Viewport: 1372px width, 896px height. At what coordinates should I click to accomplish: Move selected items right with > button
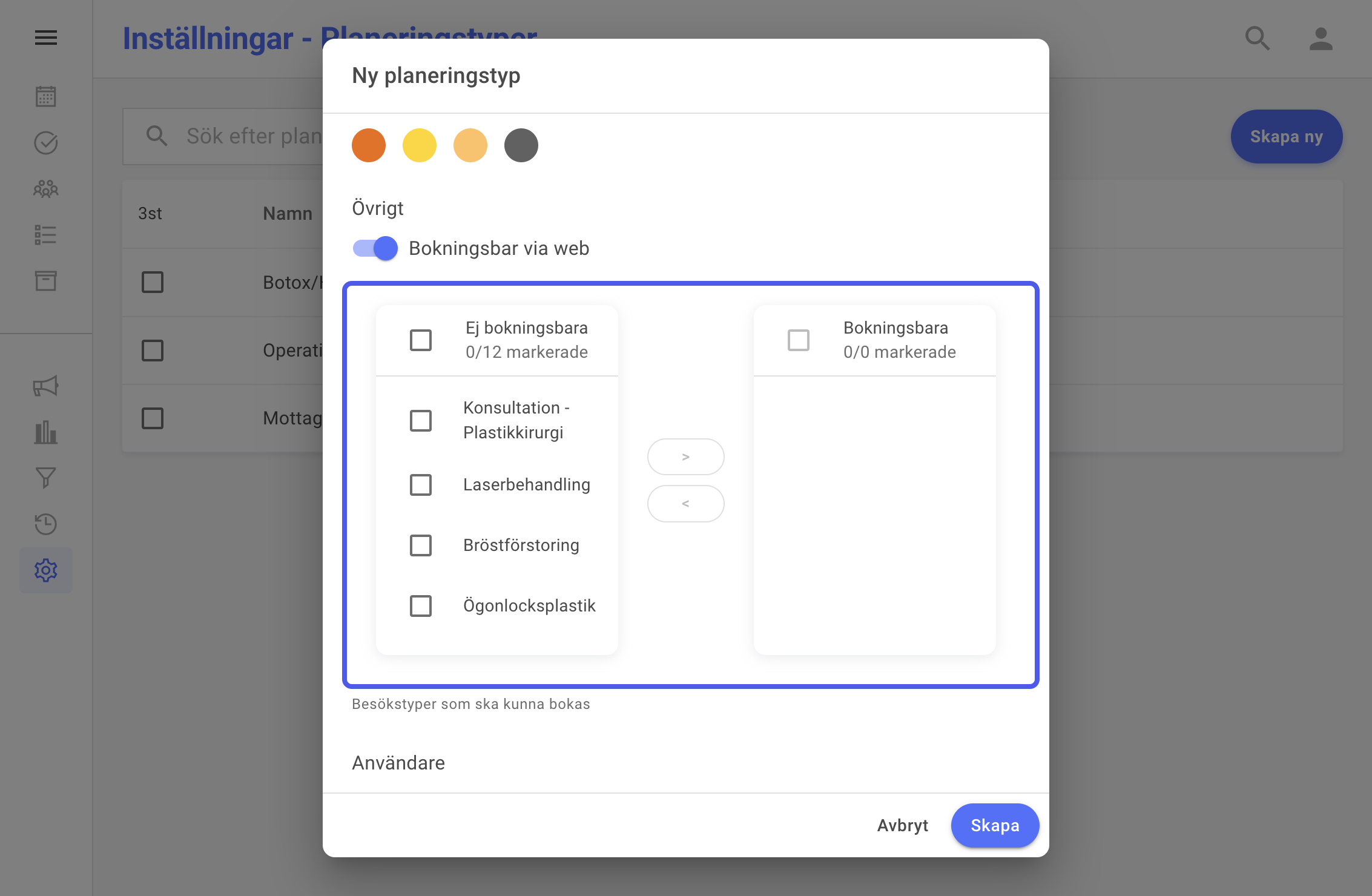click(x=686, y=457)
